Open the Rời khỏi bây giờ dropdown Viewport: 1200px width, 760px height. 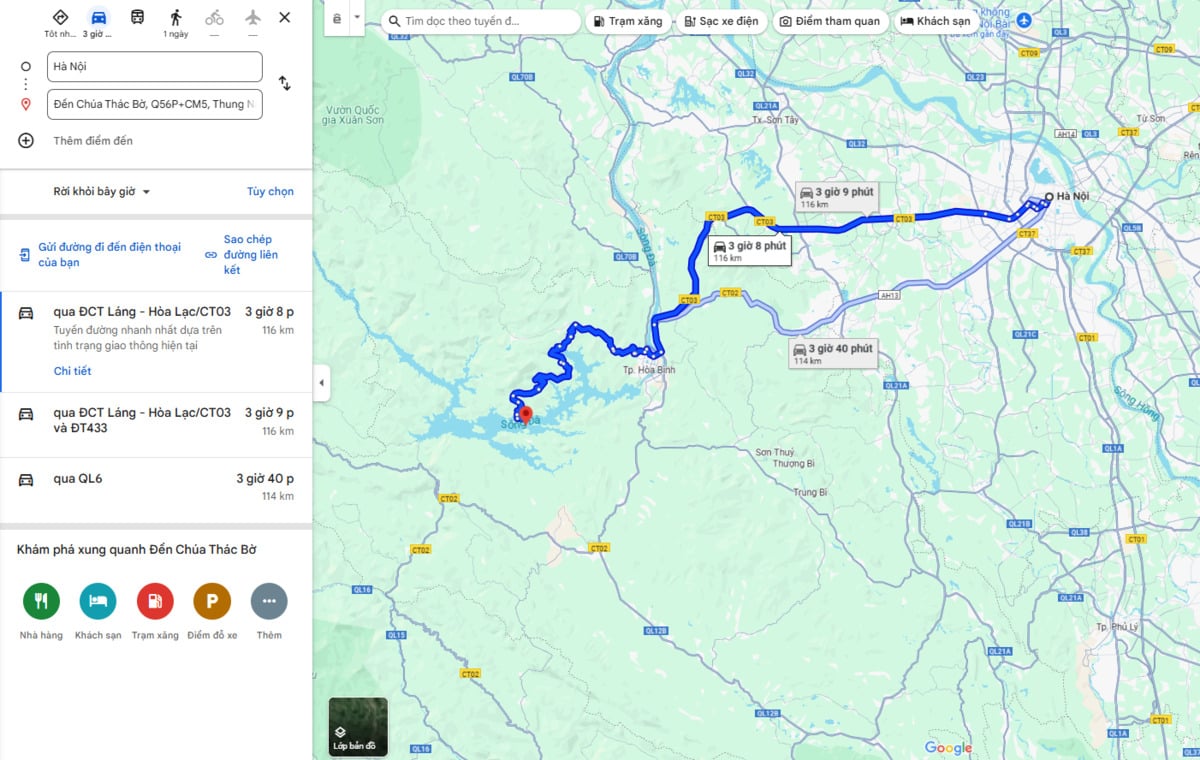[x=101, y=192]
